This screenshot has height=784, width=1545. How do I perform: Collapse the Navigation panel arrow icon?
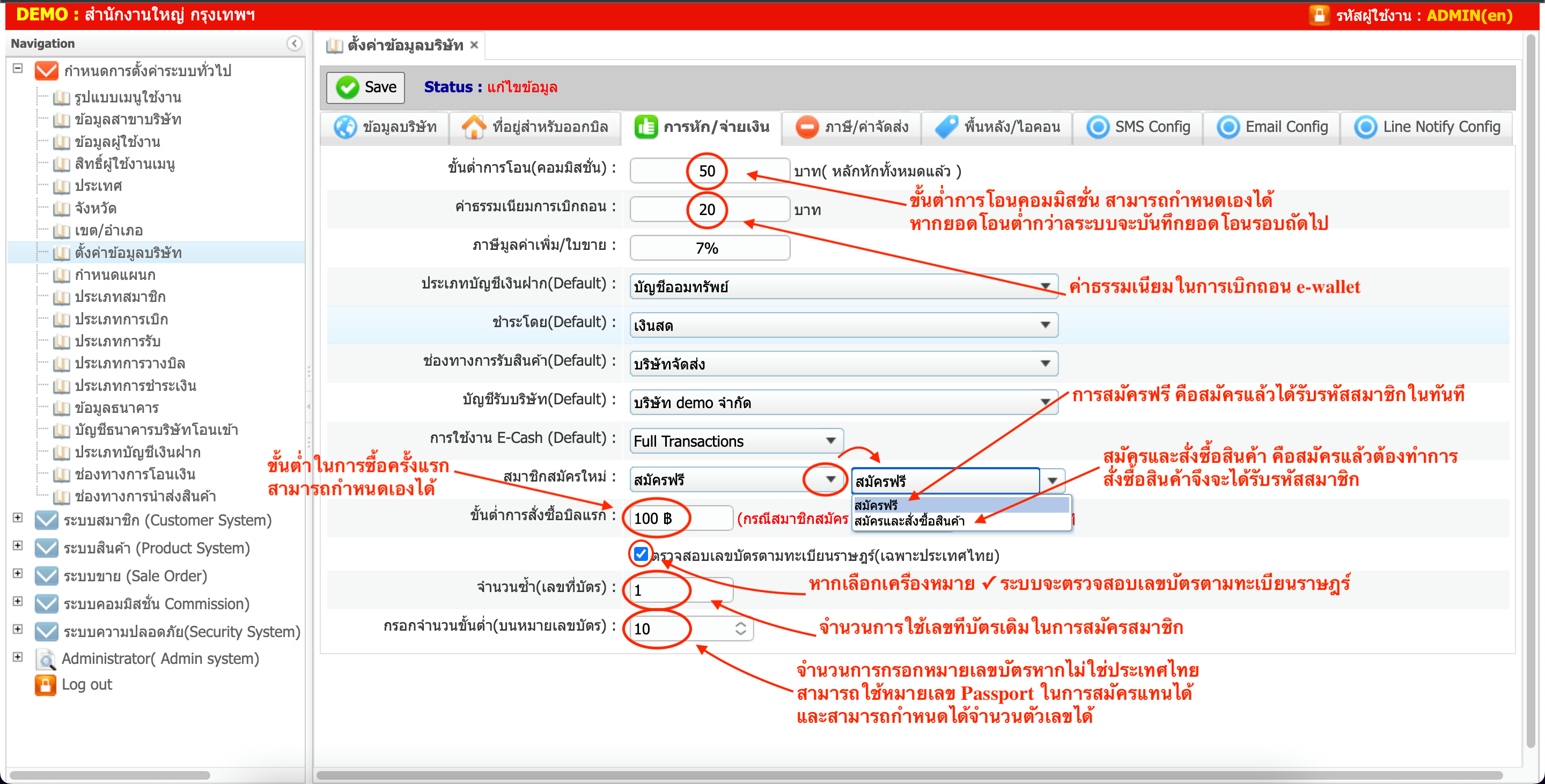click(x=294, y=43)
